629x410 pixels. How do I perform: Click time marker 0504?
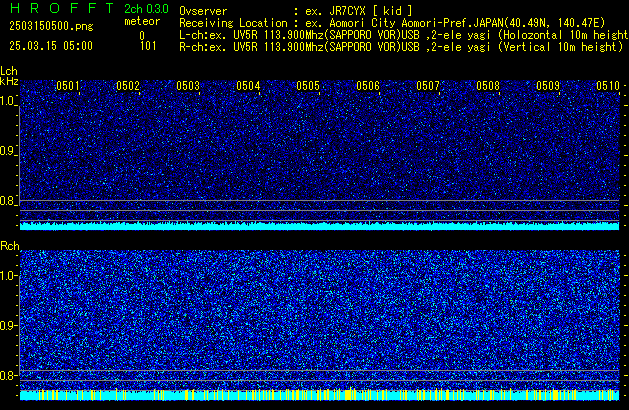click(248, 86)
